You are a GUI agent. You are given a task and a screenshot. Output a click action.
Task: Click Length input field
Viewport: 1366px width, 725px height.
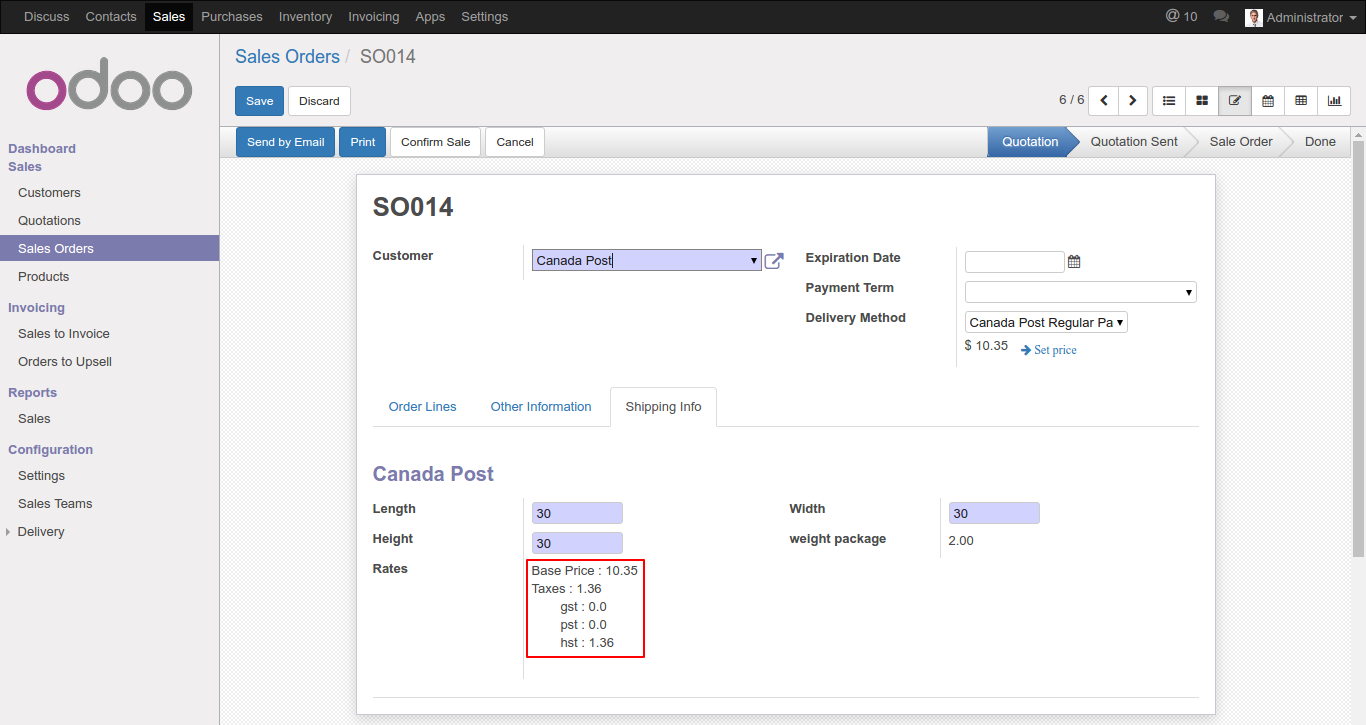click(x=577, y=513)
